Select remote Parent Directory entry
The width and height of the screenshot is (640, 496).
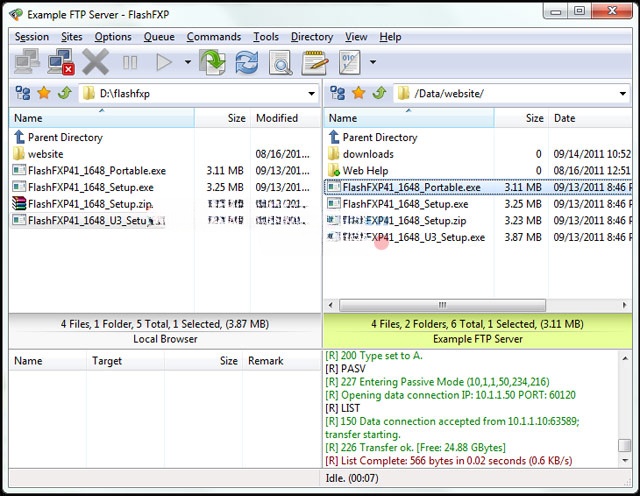373,137
